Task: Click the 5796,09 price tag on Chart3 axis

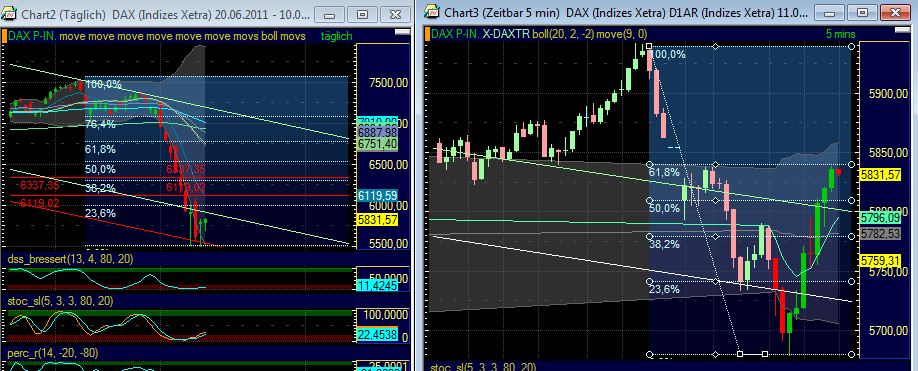Action: pos(880,218)
